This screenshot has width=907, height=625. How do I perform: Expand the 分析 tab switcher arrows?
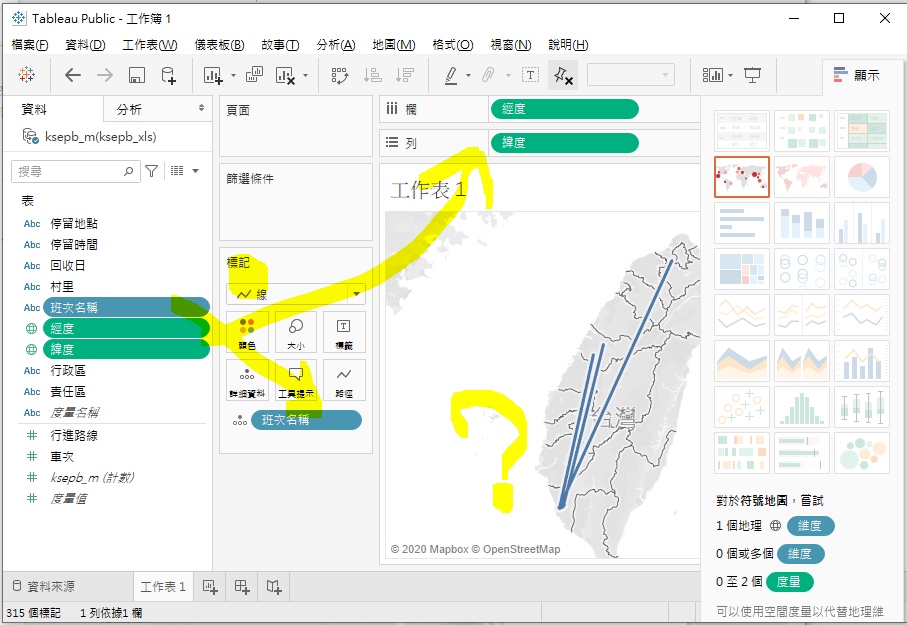pyautogui.click(x=201, y=108)
